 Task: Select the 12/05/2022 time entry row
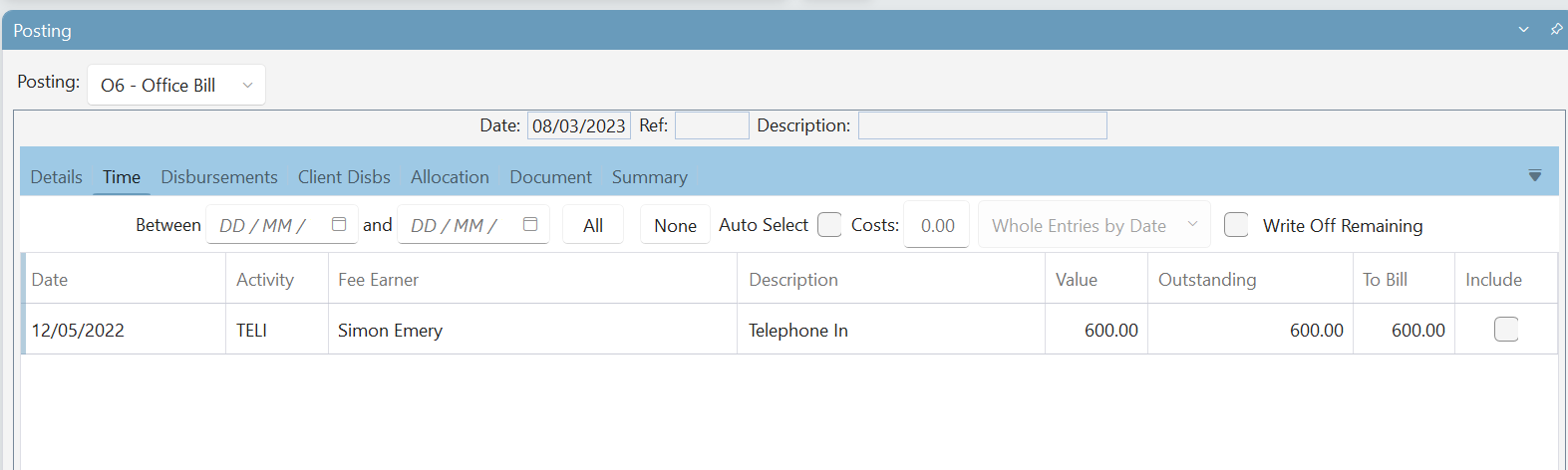(x=789, y=330)
